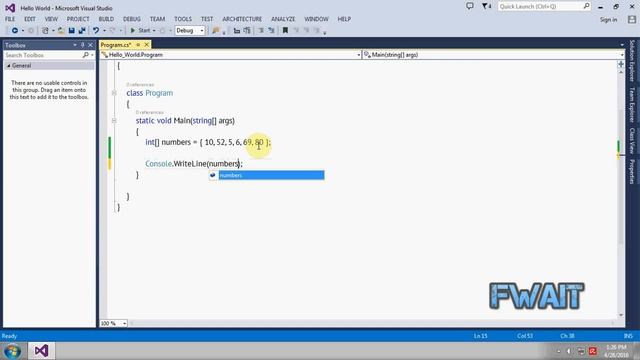This screenshot has height=360, width=640.
Task: Click the taskbar volume speaker icon
Action: tap(569, 351)
